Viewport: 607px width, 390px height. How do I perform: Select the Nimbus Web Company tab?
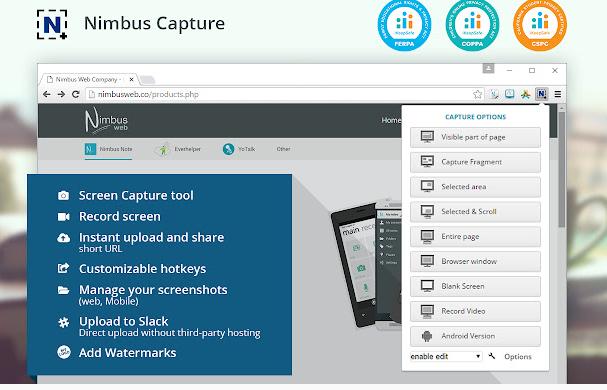pyautogui.click(x=88, y=79)
